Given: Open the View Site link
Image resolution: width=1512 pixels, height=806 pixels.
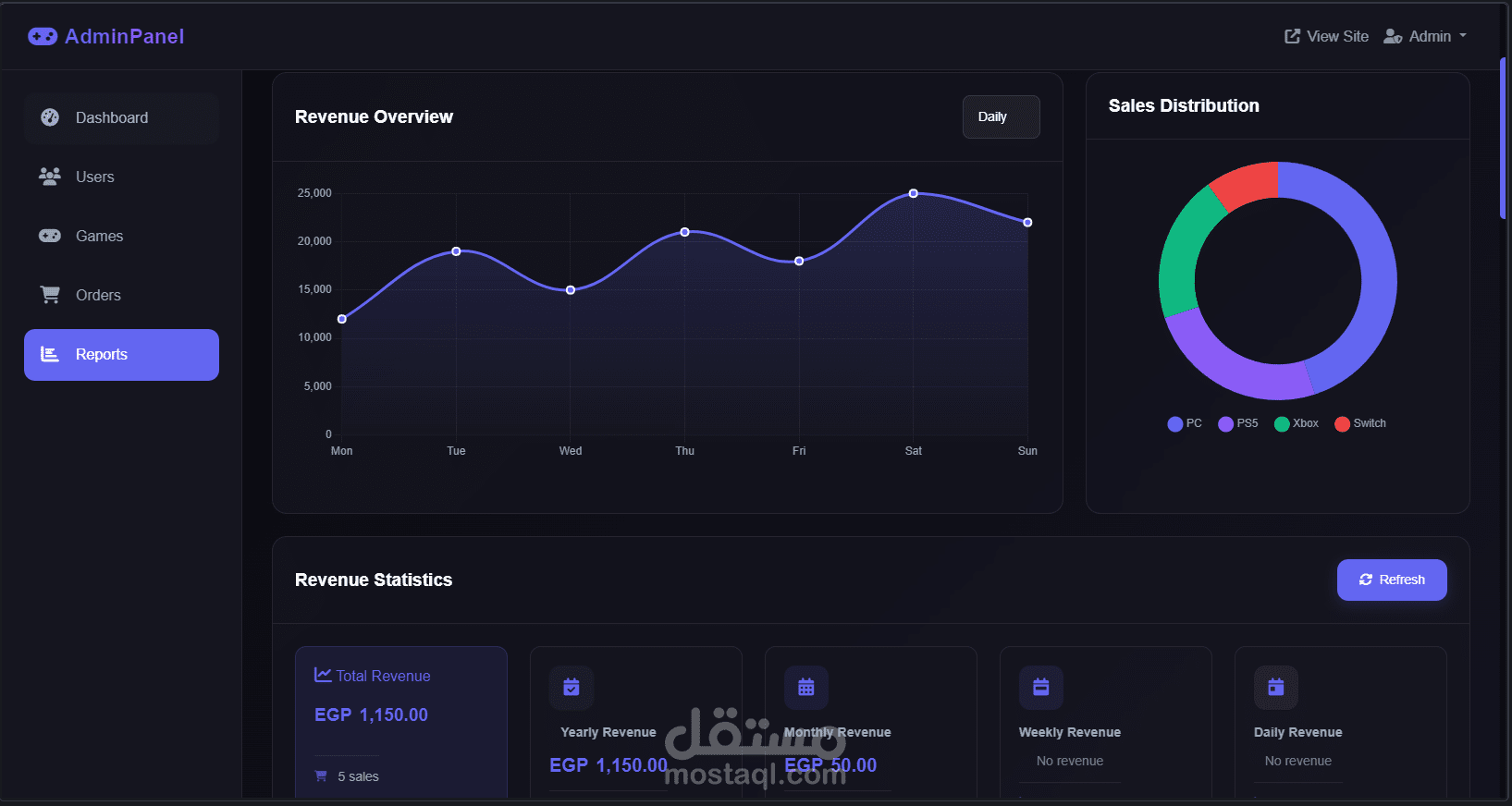Looking at the screenshot, I should pos(1326,36).
